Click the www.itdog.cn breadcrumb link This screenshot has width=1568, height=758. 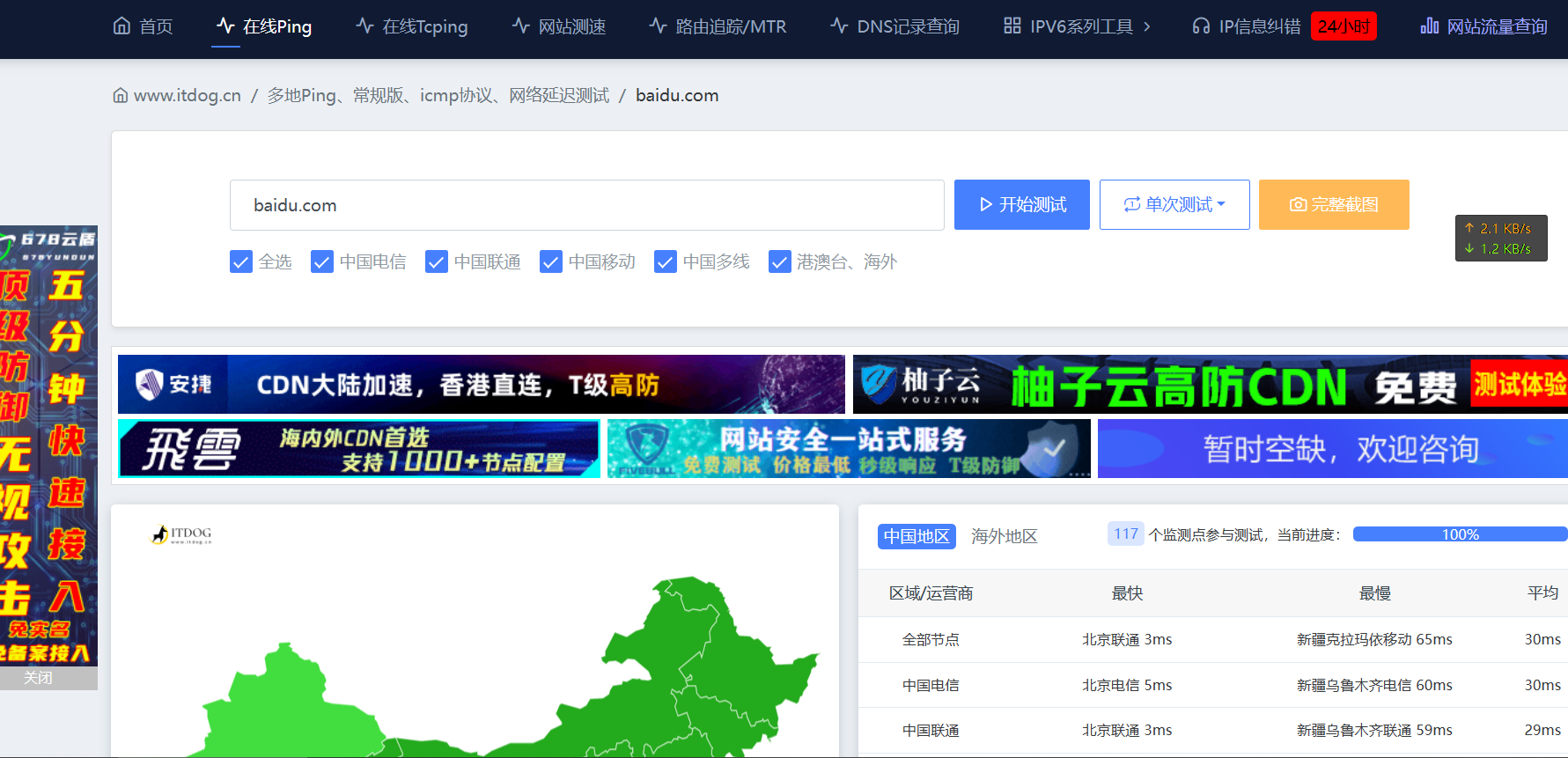(x=188, y=95)
